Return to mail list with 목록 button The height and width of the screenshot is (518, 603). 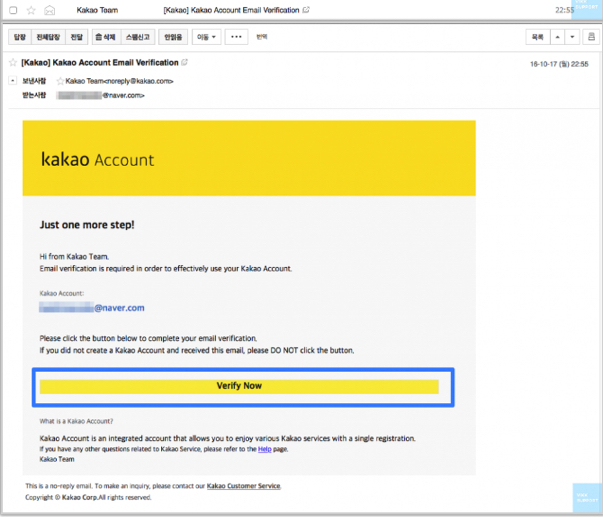(538, 37)
